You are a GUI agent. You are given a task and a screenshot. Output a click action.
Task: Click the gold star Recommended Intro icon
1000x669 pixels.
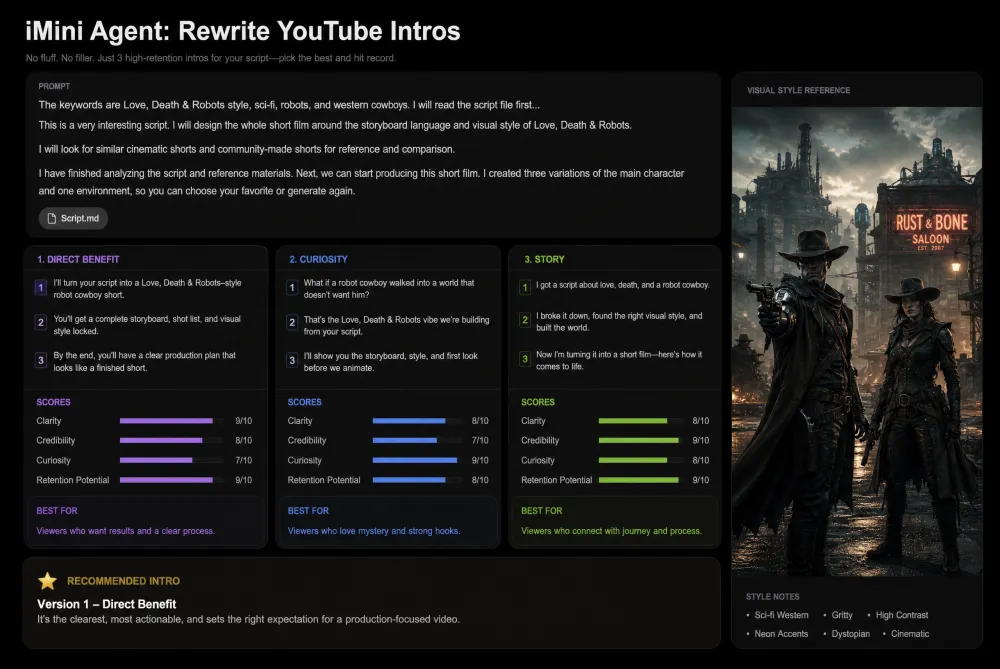47,581
